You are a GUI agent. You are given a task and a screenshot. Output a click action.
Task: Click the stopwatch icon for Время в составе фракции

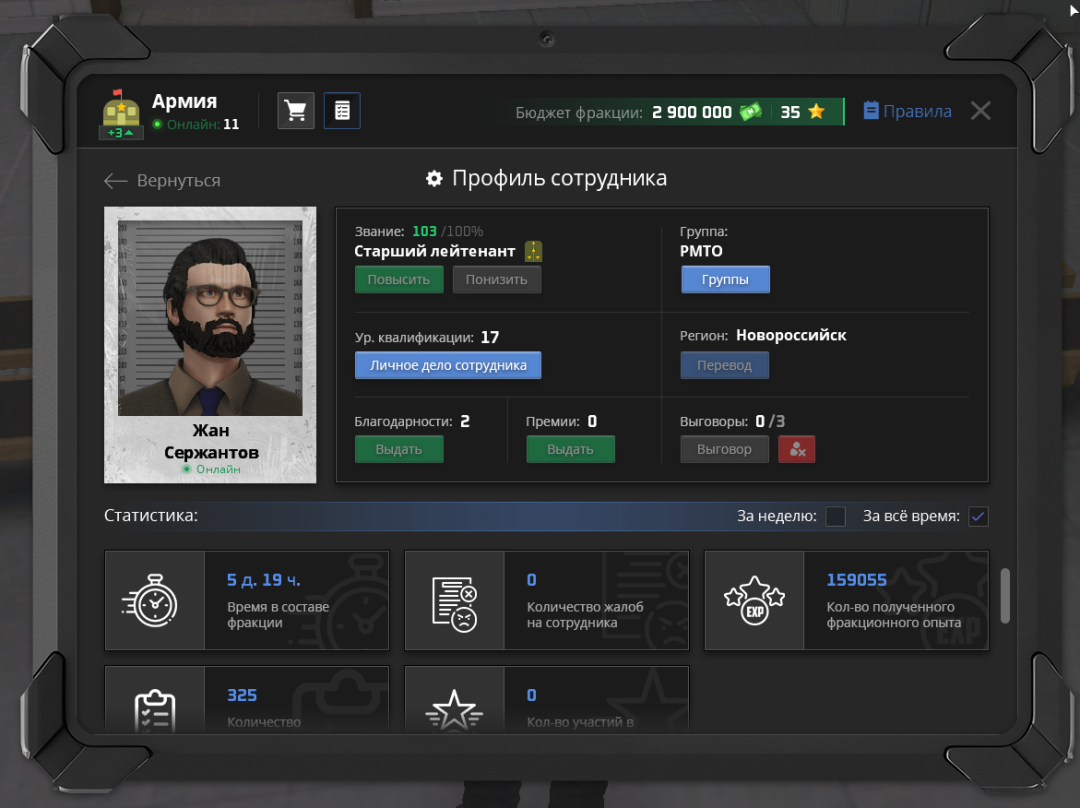[151, 600]
